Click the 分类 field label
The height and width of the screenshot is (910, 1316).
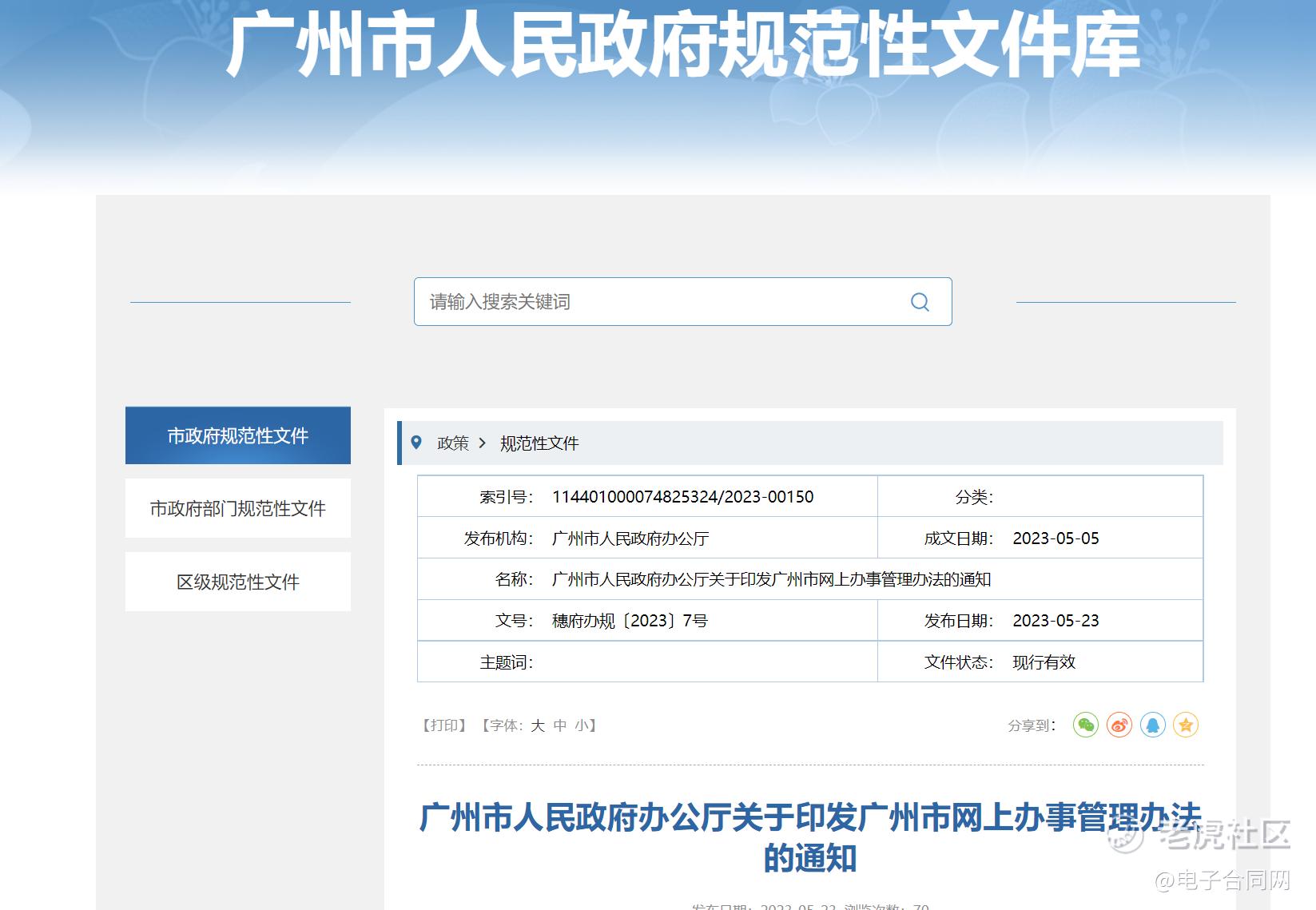[x=975, y=497]
